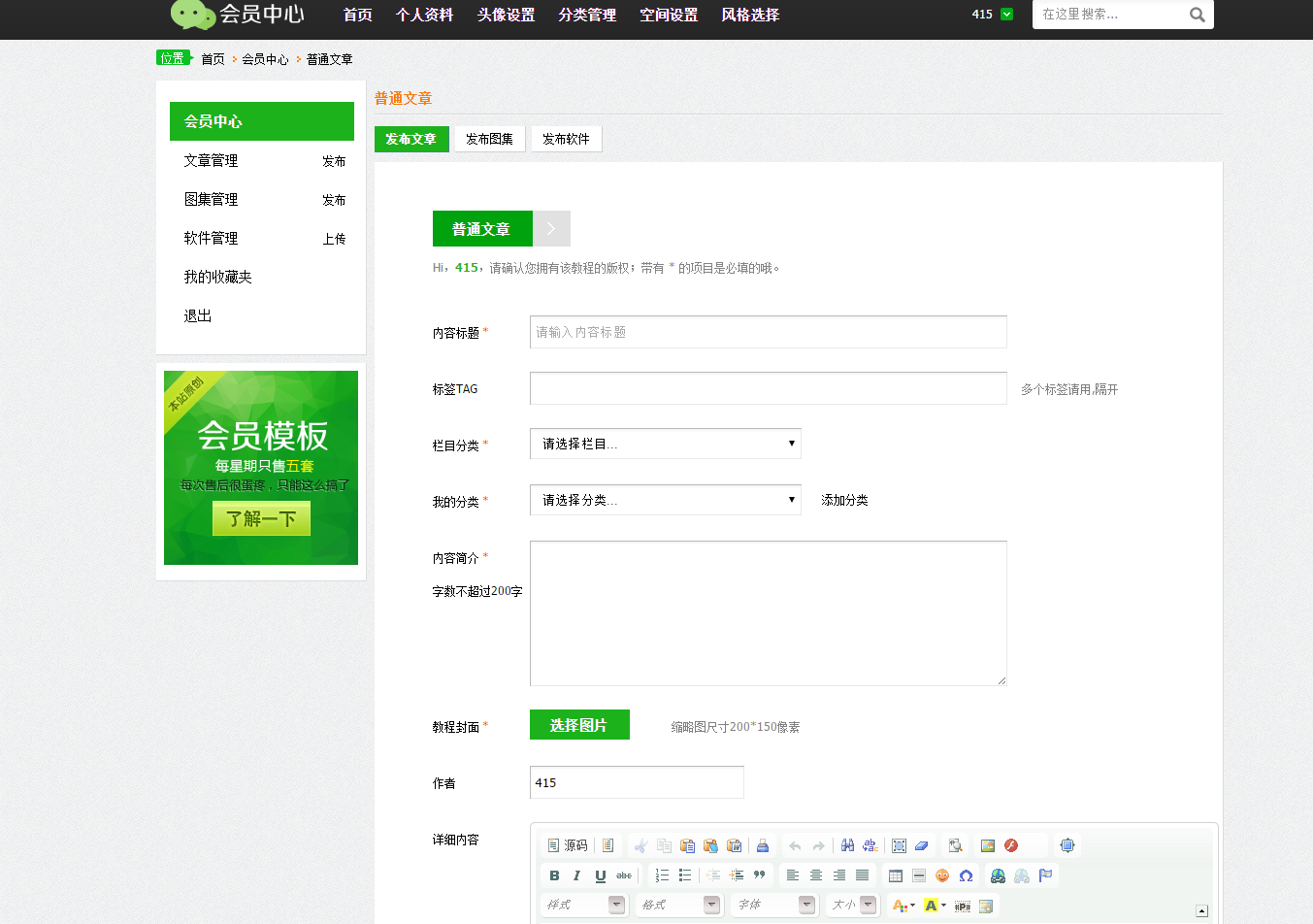Click the gray chevron next to 普通文章
The image size is (1313, 924).
point(551,229)
